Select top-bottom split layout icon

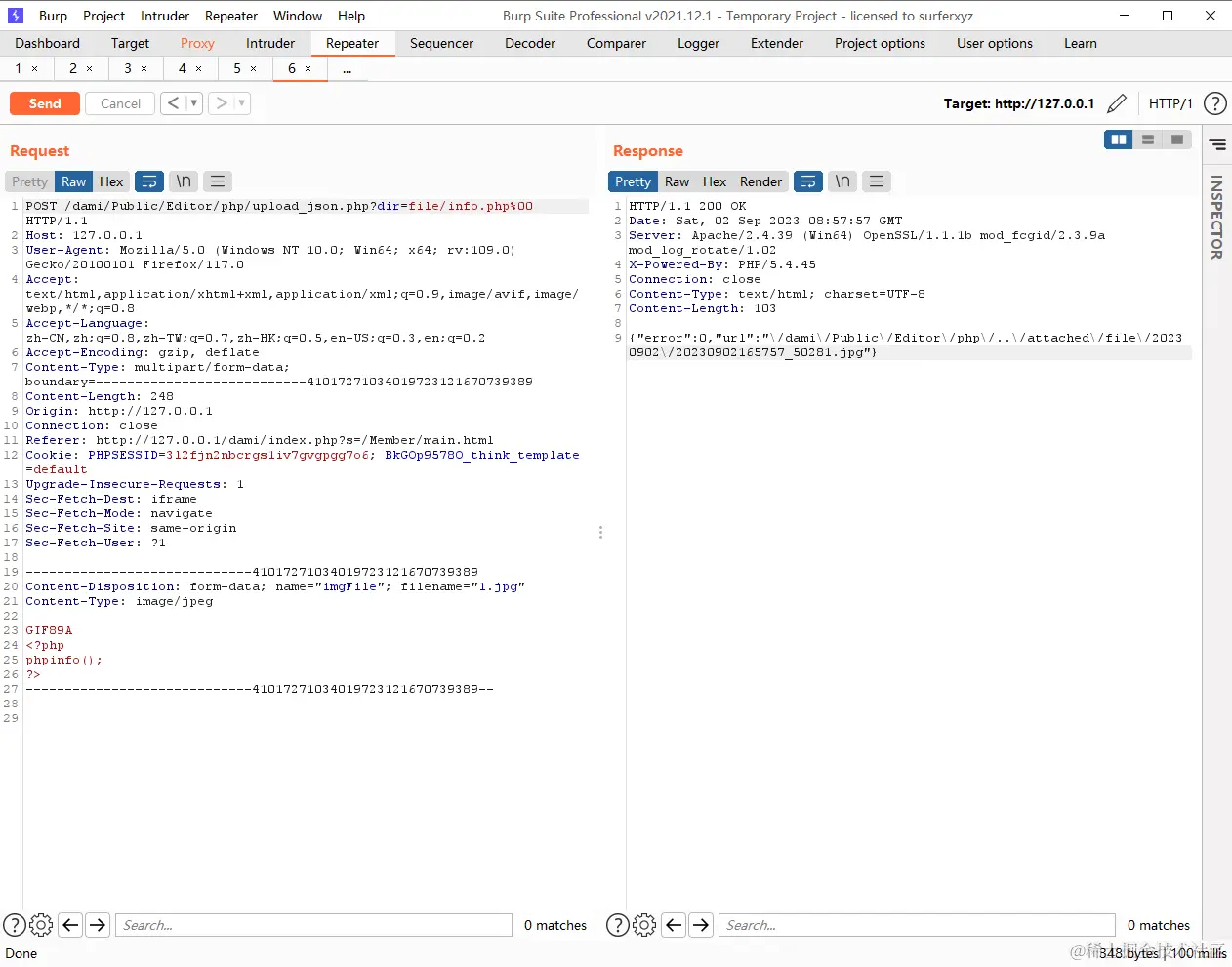tap(1148, 140)
